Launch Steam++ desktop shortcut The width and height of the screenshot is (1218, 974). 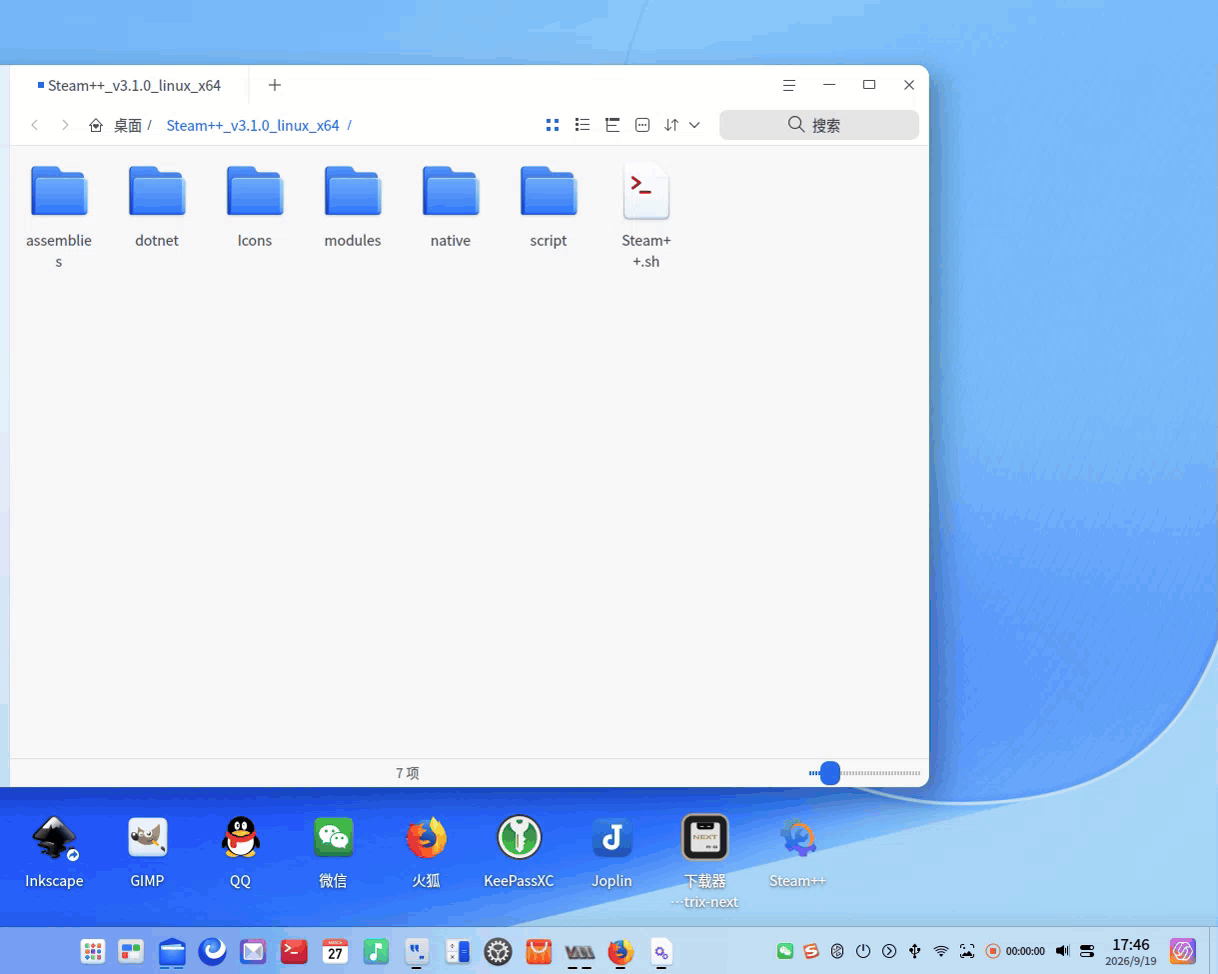tap(798, 852)
